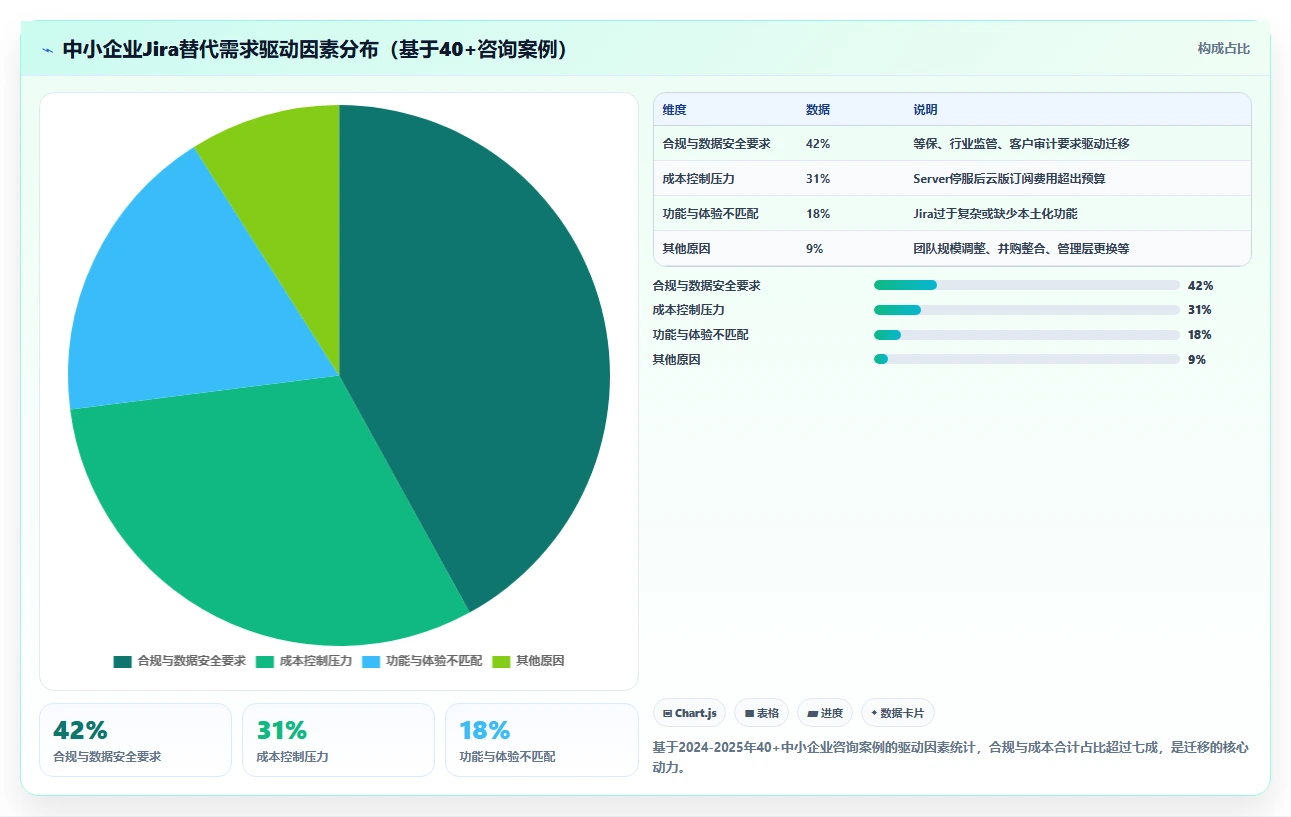Select table cell 其他原因
Image resolution: width=1291 pixels, height=817 pixels.
[686, 248]
